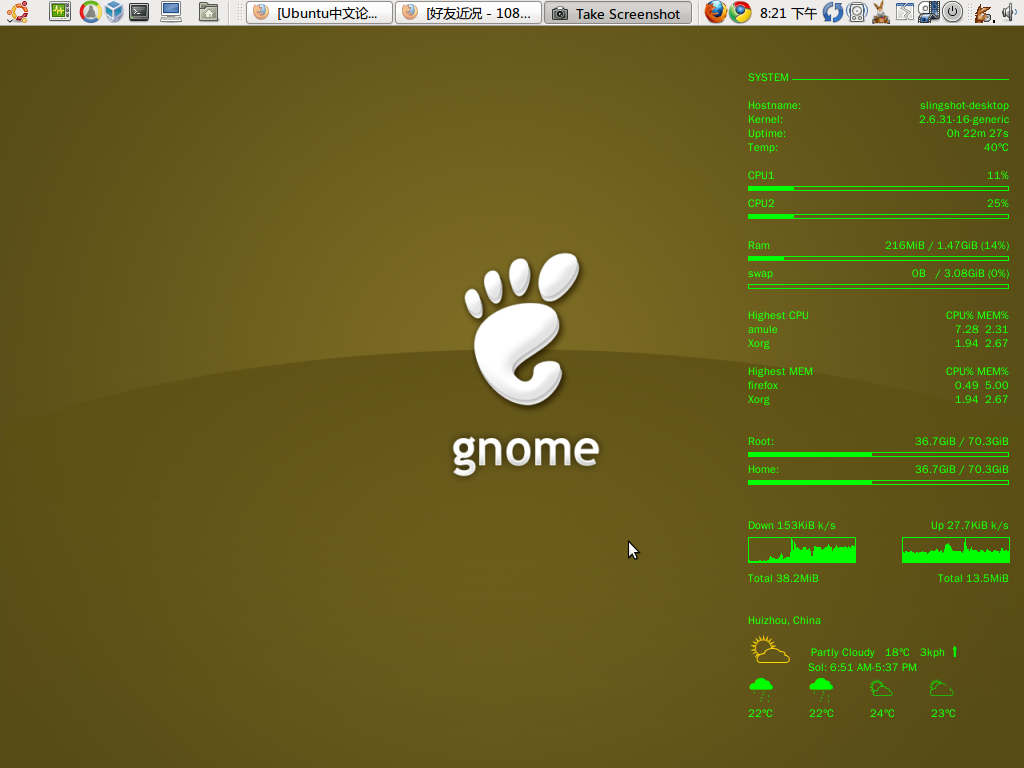Click the power shutdown button icon
This screenshot has height=768, width=1024.
(x=952, y=12)
